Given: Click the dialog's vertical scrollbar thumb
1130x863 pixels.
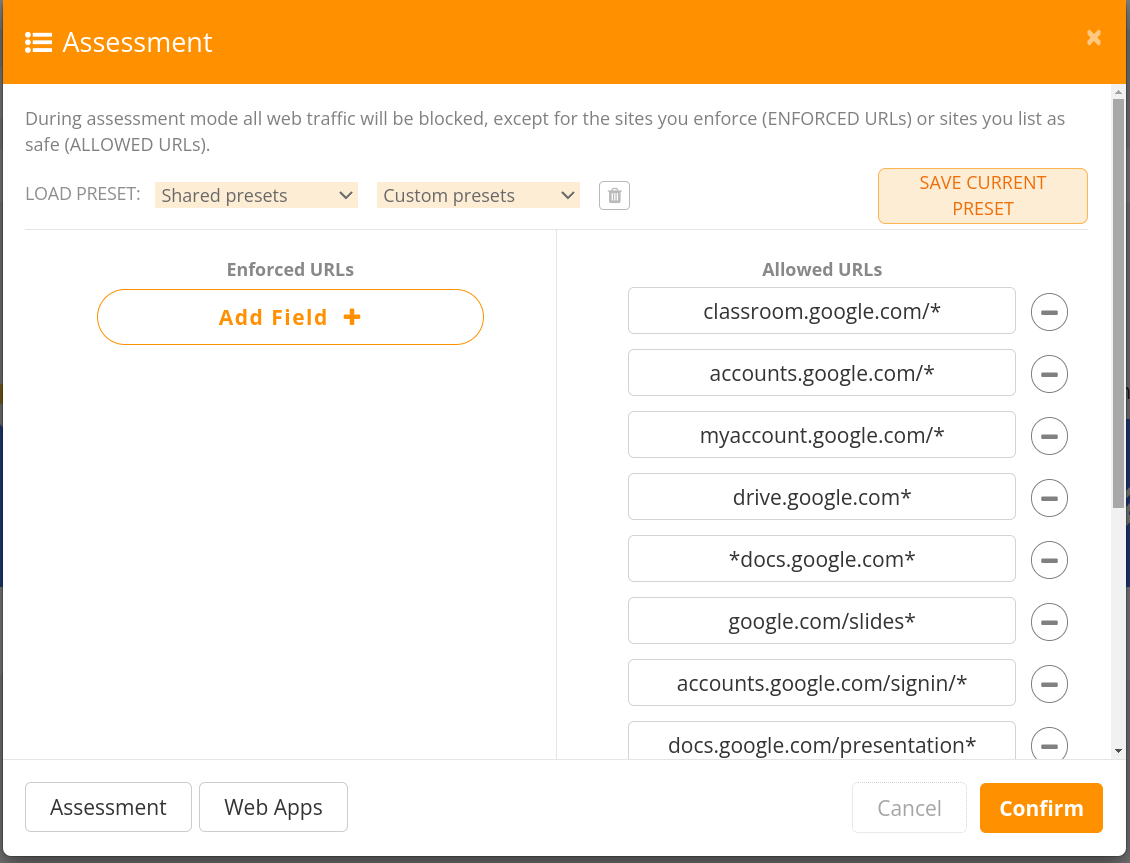Looking at the screenshot, I should coord(1118,303).
